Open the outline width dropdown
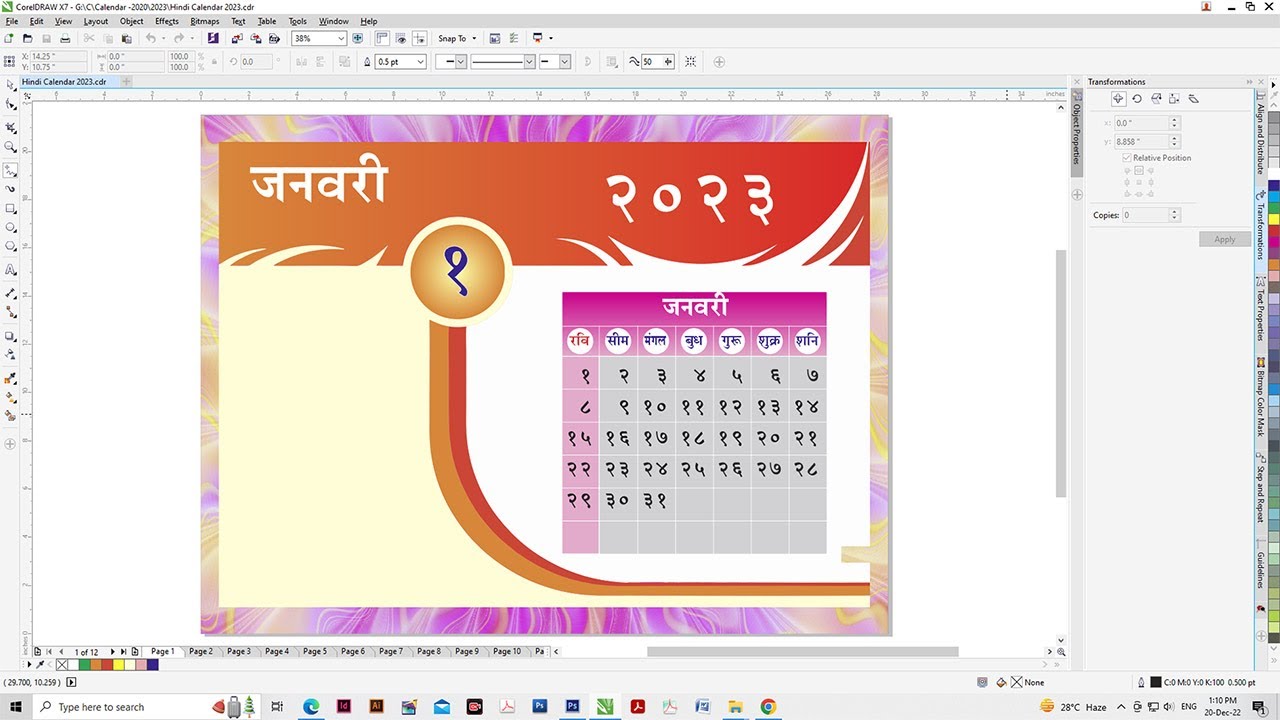Image resolution: width=1280 pixels, height=720 pixels. click(x=421, y=62)
